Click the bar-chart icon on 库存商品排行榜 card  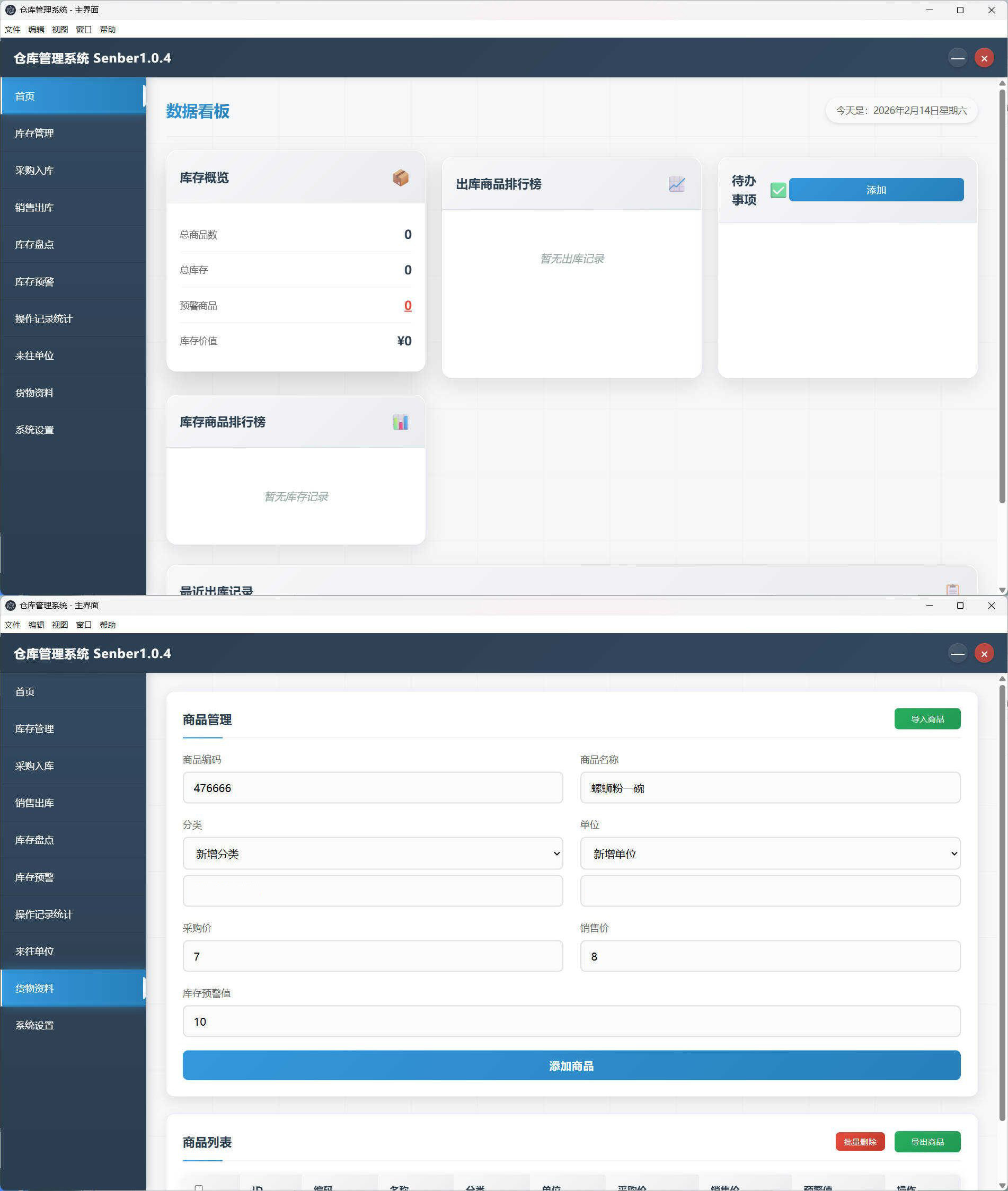coord(400,422)
